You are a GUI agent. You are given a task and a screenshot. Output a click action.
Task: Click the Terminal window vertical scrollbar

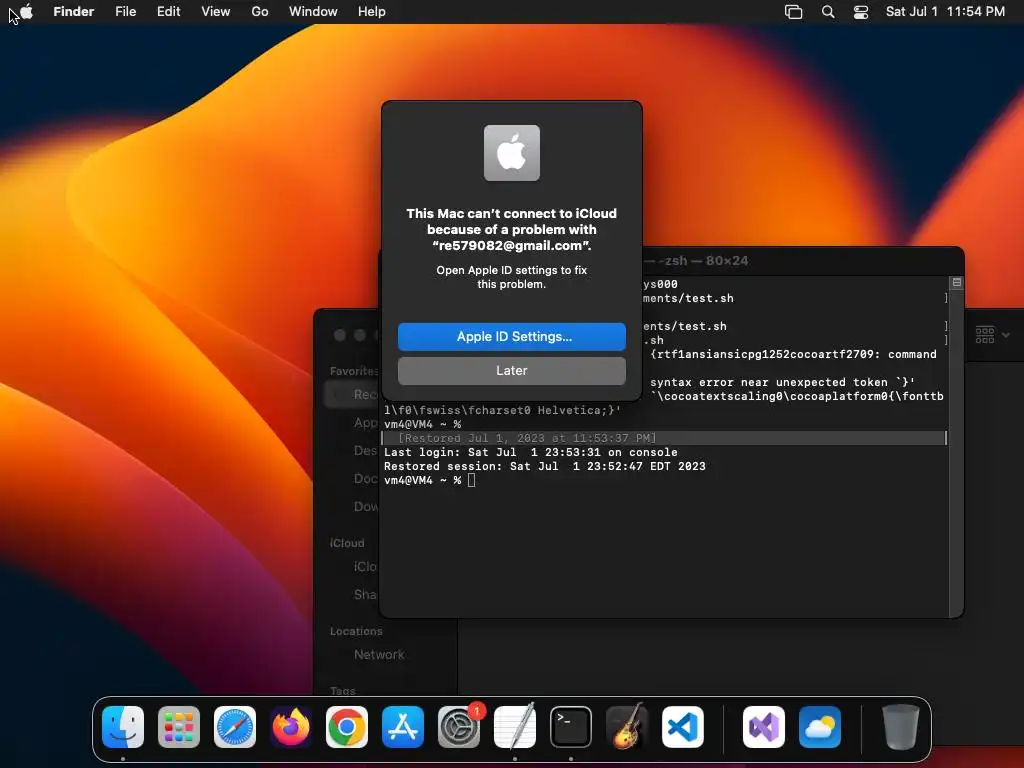tap(957, 446)
